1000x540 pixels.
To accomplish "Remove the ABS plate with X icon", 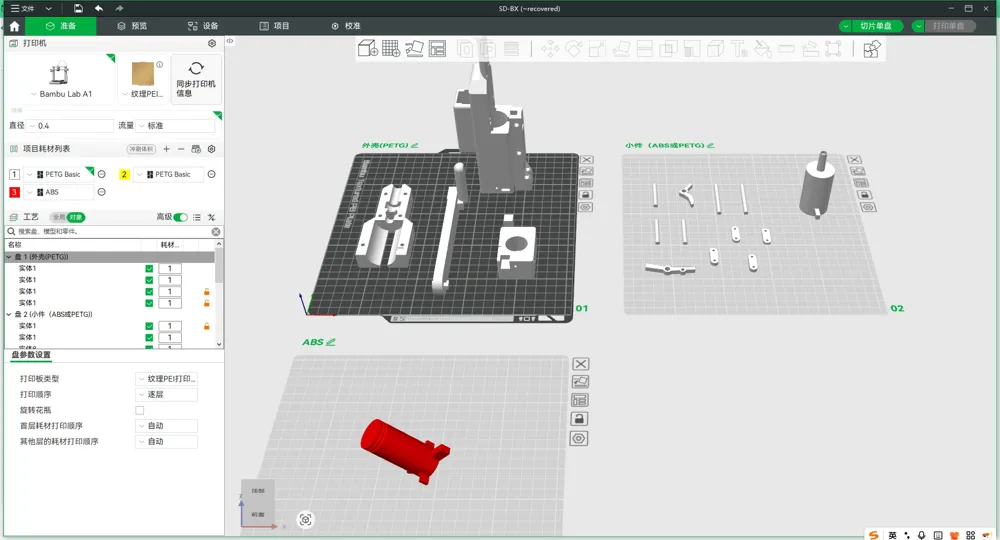I will pyautogui.click(x=580, y=364).
